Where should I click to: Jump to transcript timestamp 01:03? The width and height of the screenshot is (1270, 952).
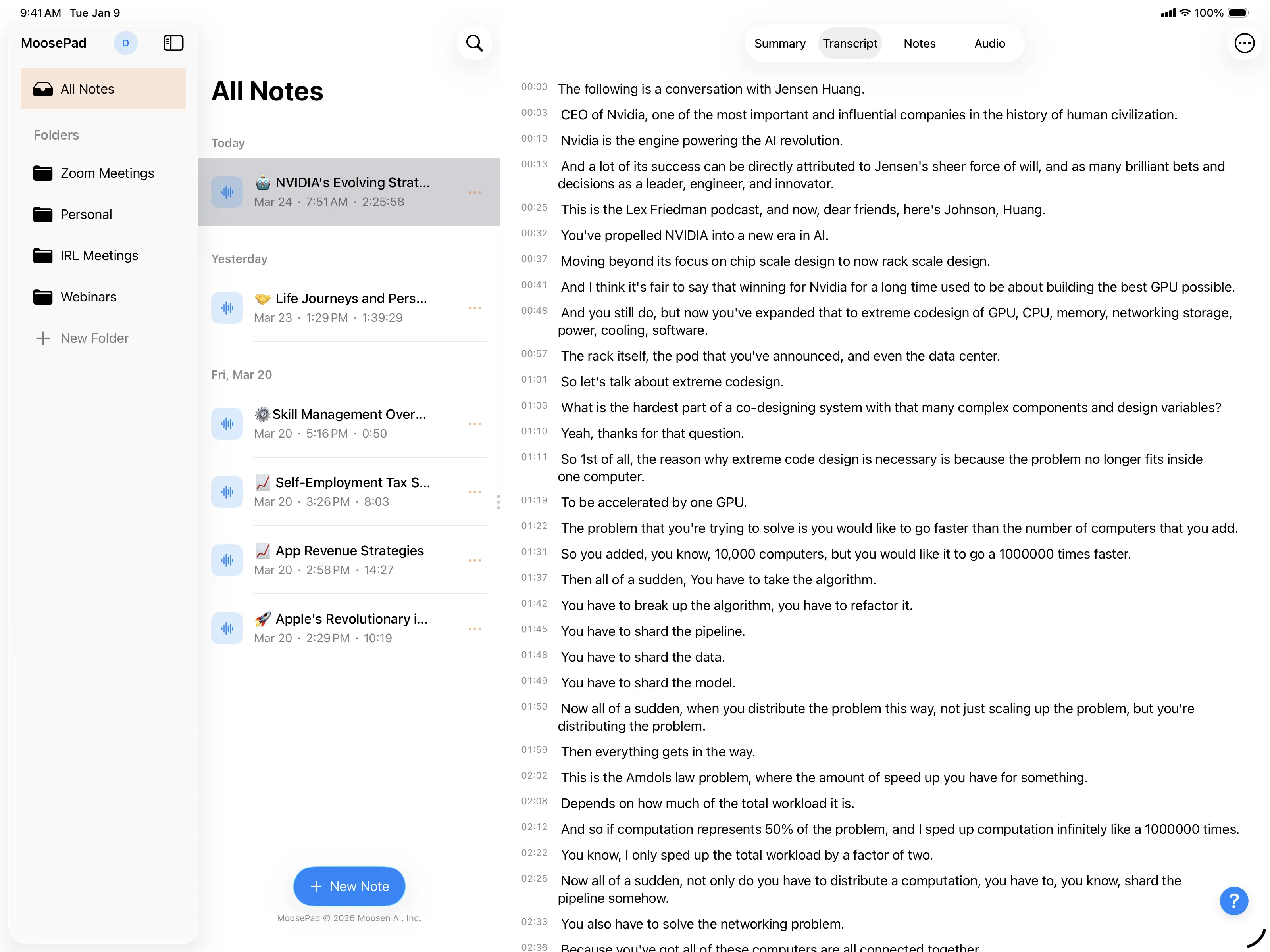[534, 405]
